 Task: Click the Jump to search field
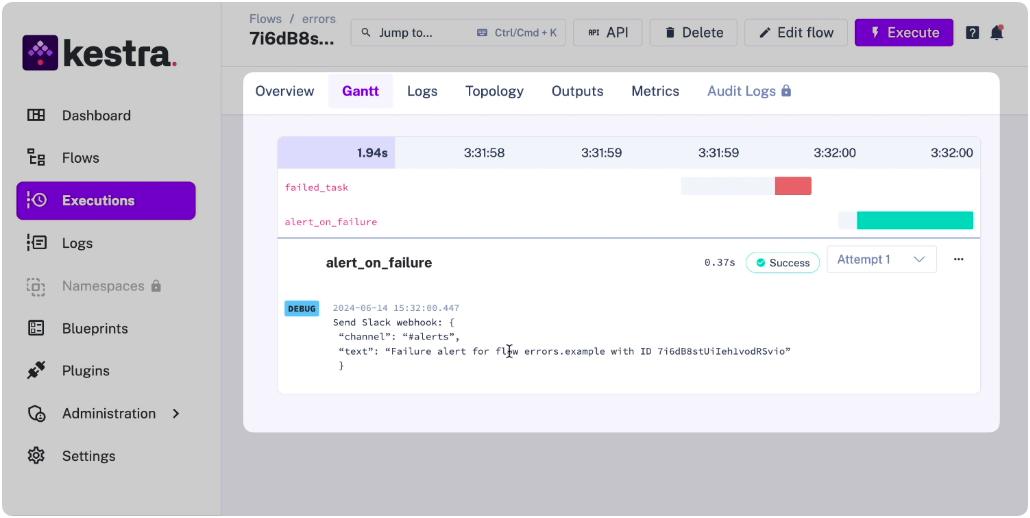(458, 33)
